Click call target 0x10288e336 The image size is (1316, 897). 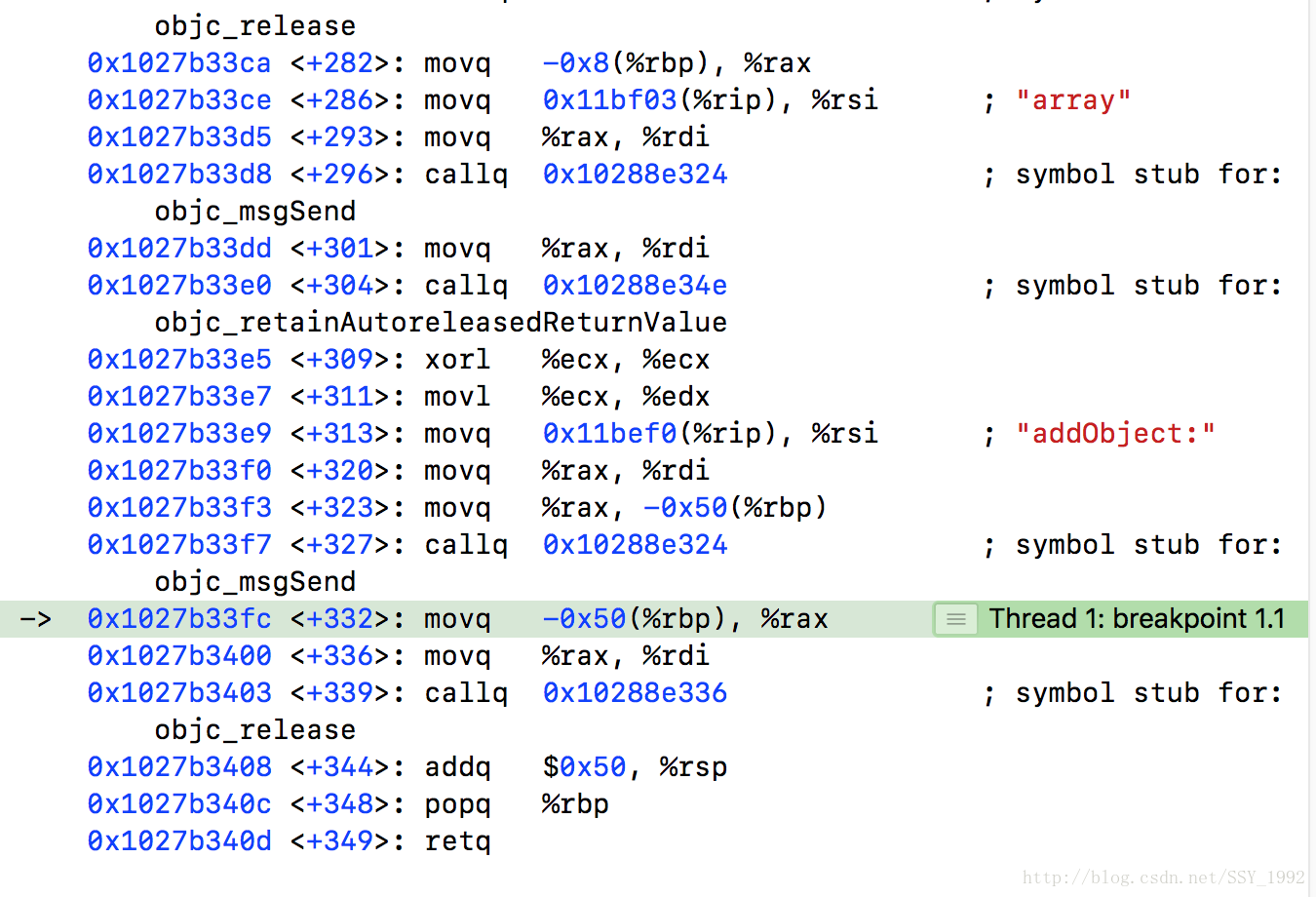tap(636, 693)
